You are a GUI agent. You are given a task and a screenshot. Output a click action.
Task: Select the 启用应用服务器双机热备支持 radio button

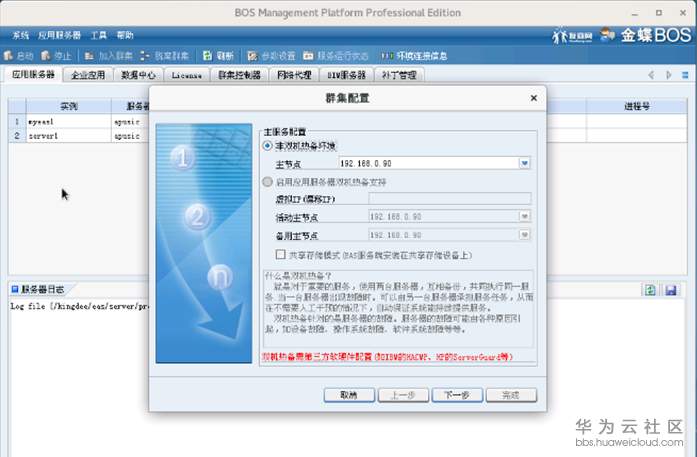coord(267,182)
